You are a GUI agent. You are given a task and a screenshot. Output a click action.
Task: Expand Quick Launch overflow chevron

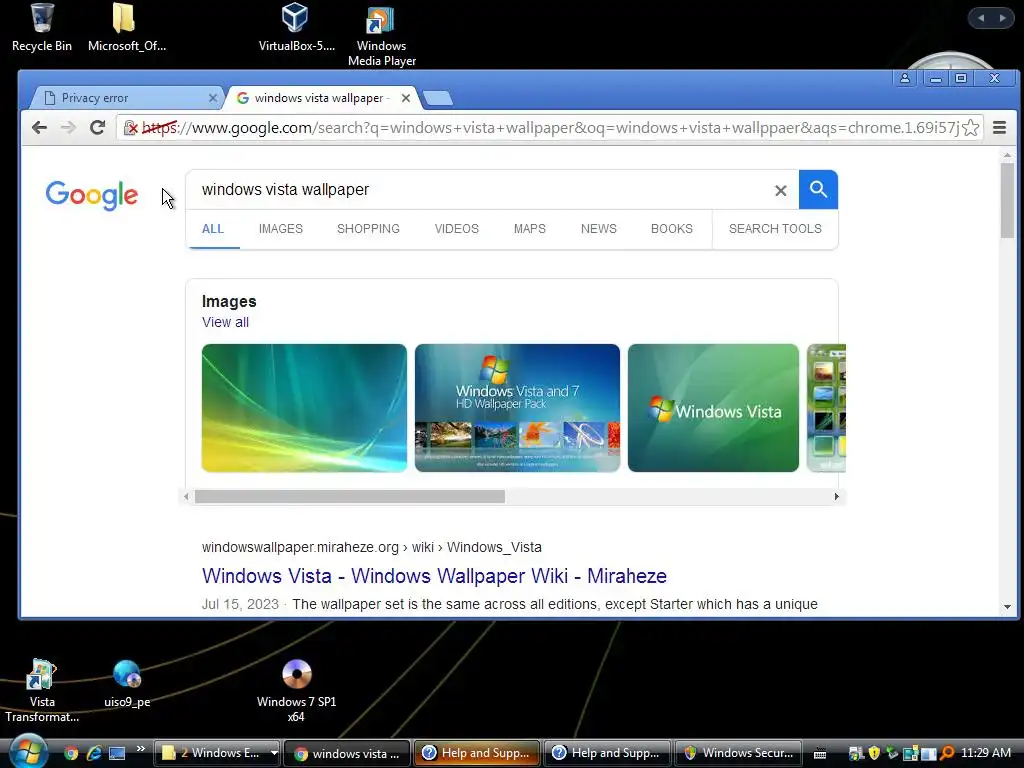click(x=140, y=749)
